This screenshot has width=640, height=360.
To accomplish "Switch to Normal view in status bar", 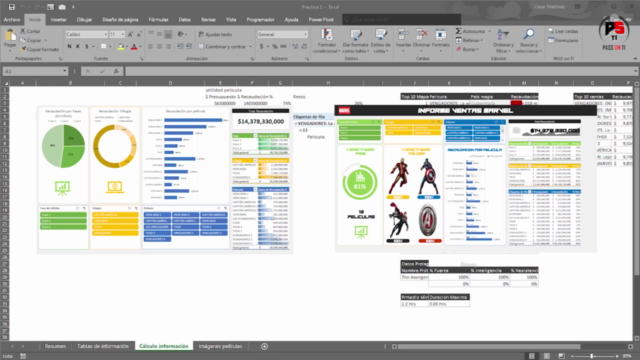I will click(531, 356).
